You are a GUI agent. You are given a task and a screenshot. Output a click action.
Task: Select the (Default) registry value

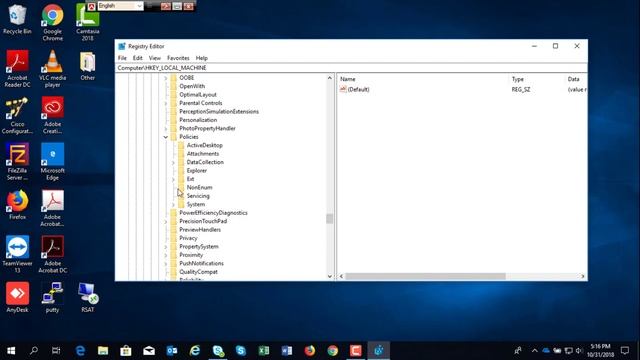pos(354,89)
